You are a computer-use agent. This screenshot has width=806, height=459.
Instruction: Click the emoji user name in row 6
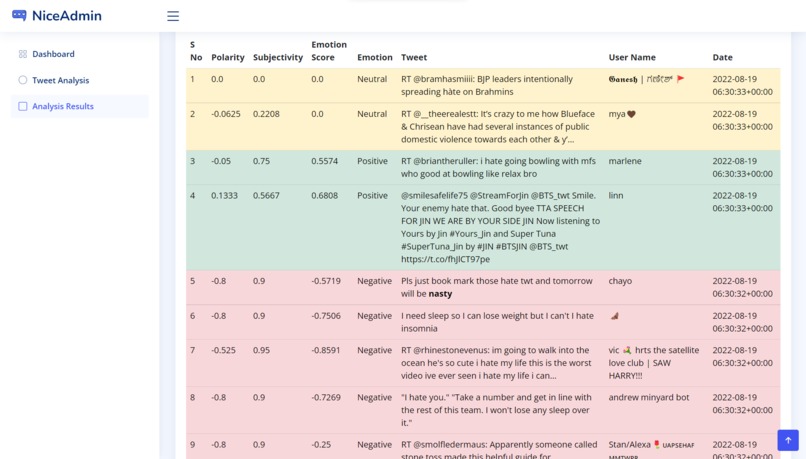pos(614,316)
